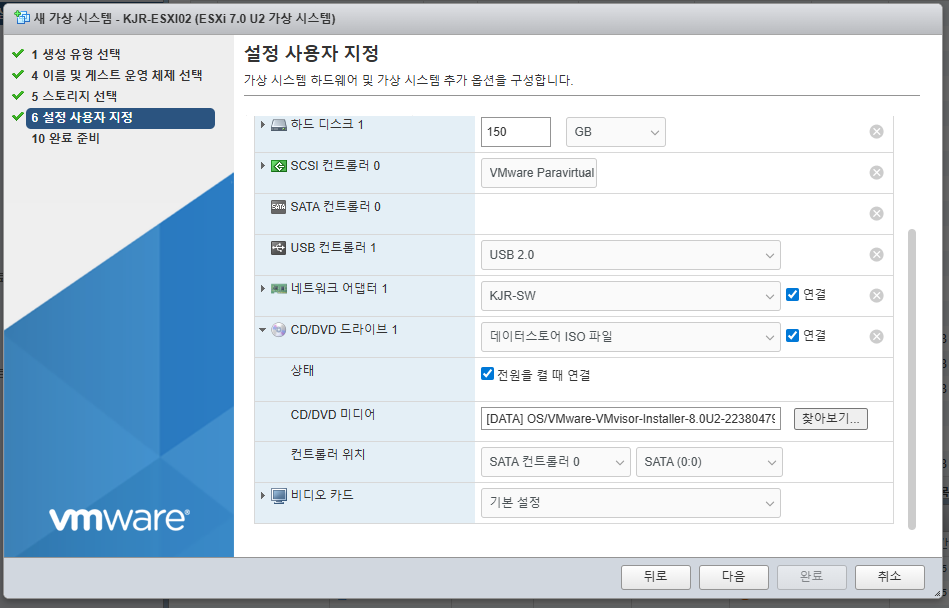Go to step 1 생성 유형 선택
This screenshot has height=608, width=949.
(76, 54)
